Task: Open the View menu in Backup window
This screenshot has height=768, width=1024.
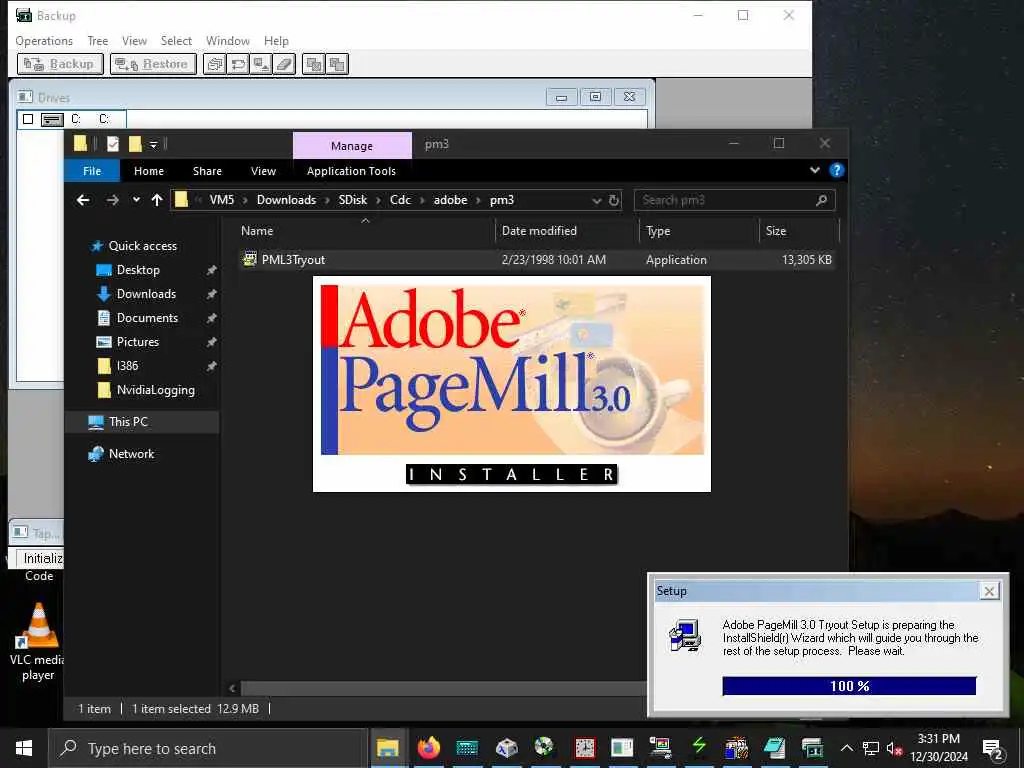Action: tap(134, 40)
